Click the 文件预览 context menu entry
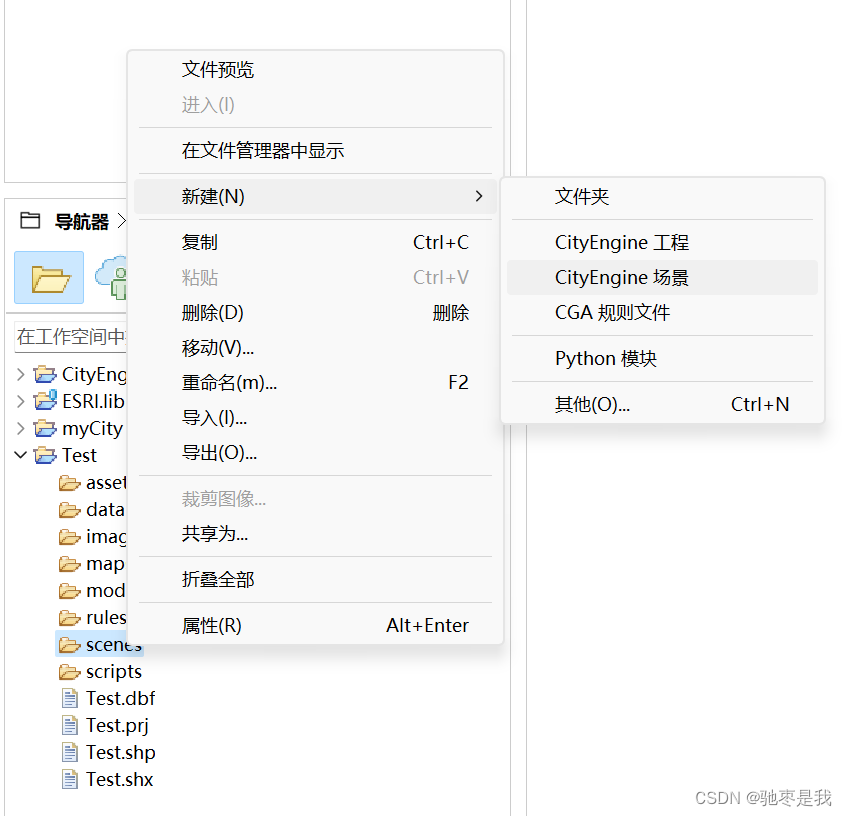 click(x=216, y=69)
